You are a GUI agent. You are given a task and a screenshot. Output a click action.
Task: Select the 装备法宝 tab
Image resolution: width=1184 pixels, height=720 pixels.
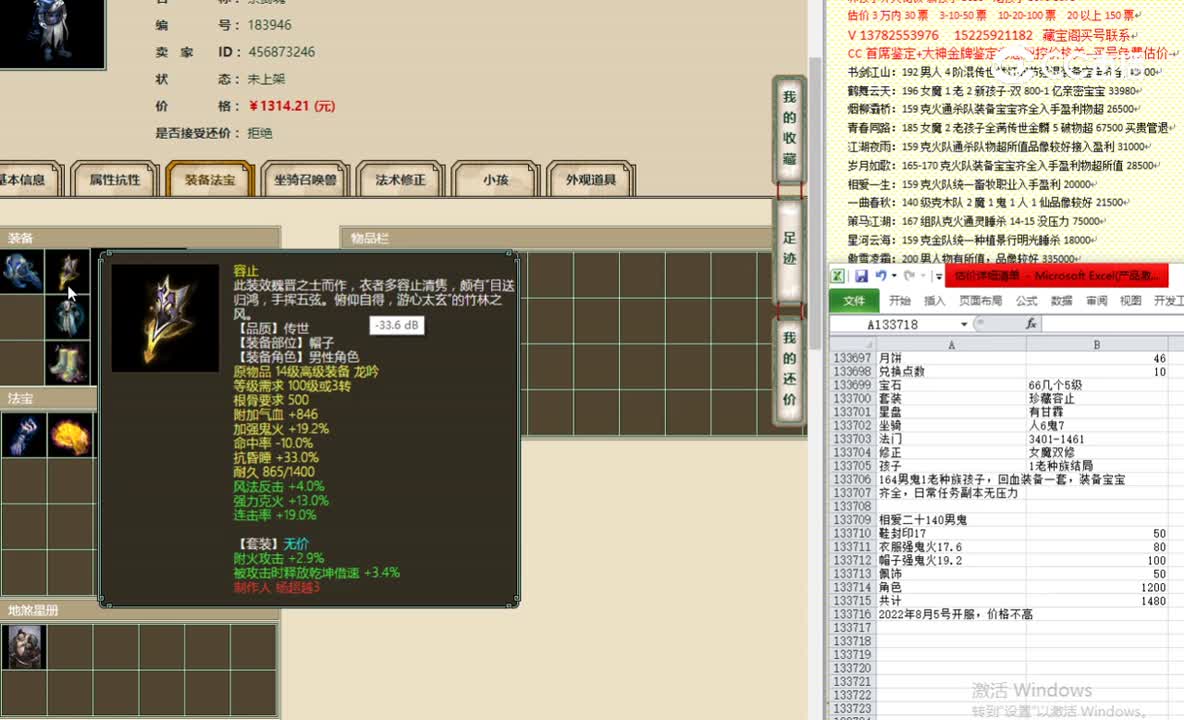point(210,180)
